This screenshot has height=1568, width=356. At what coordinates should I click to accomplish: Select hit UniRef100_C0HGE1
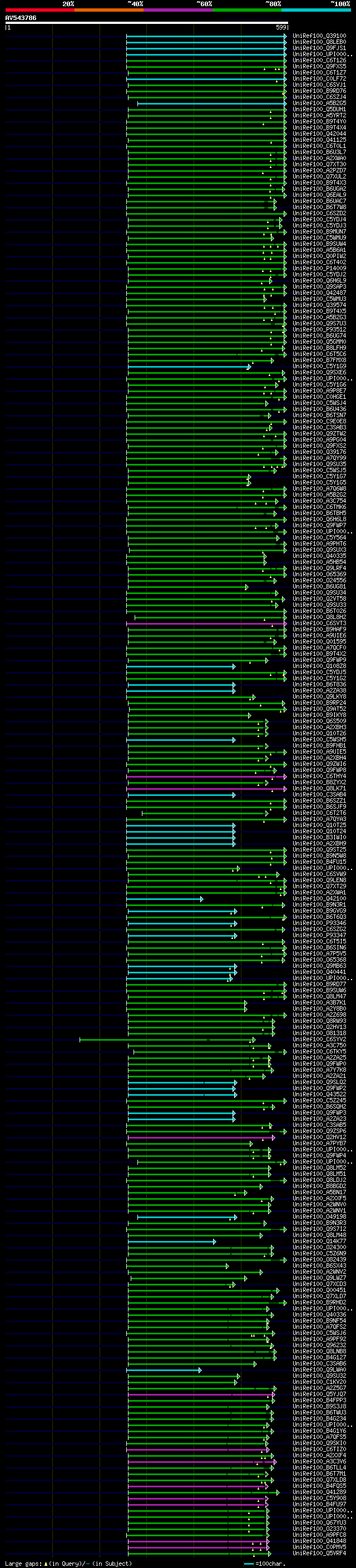319,397
